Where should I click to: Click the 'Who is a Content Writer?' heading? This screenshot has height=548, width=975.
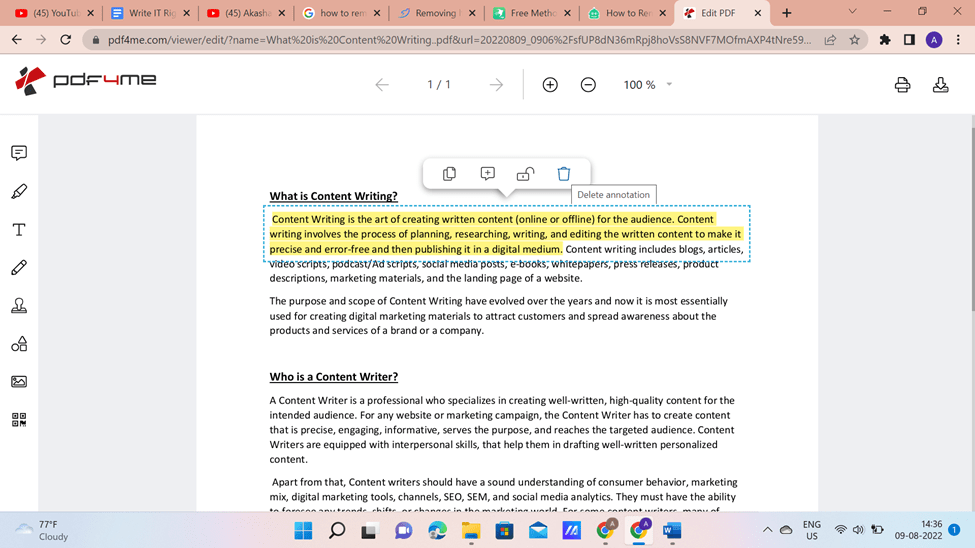click(333, 376)
